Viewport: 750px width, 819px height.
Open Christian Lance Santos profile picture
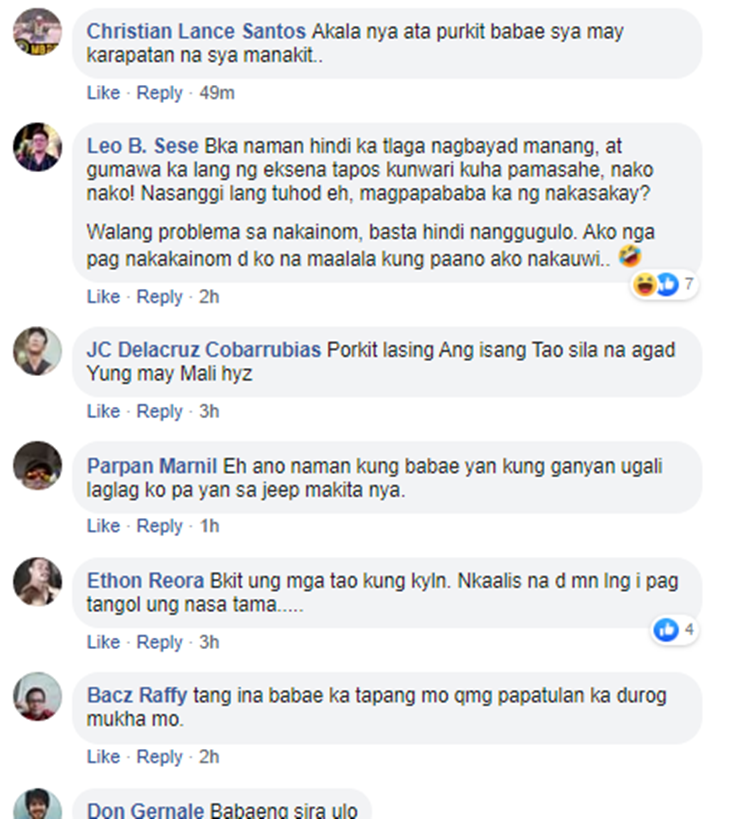click(x=38, y=31)
